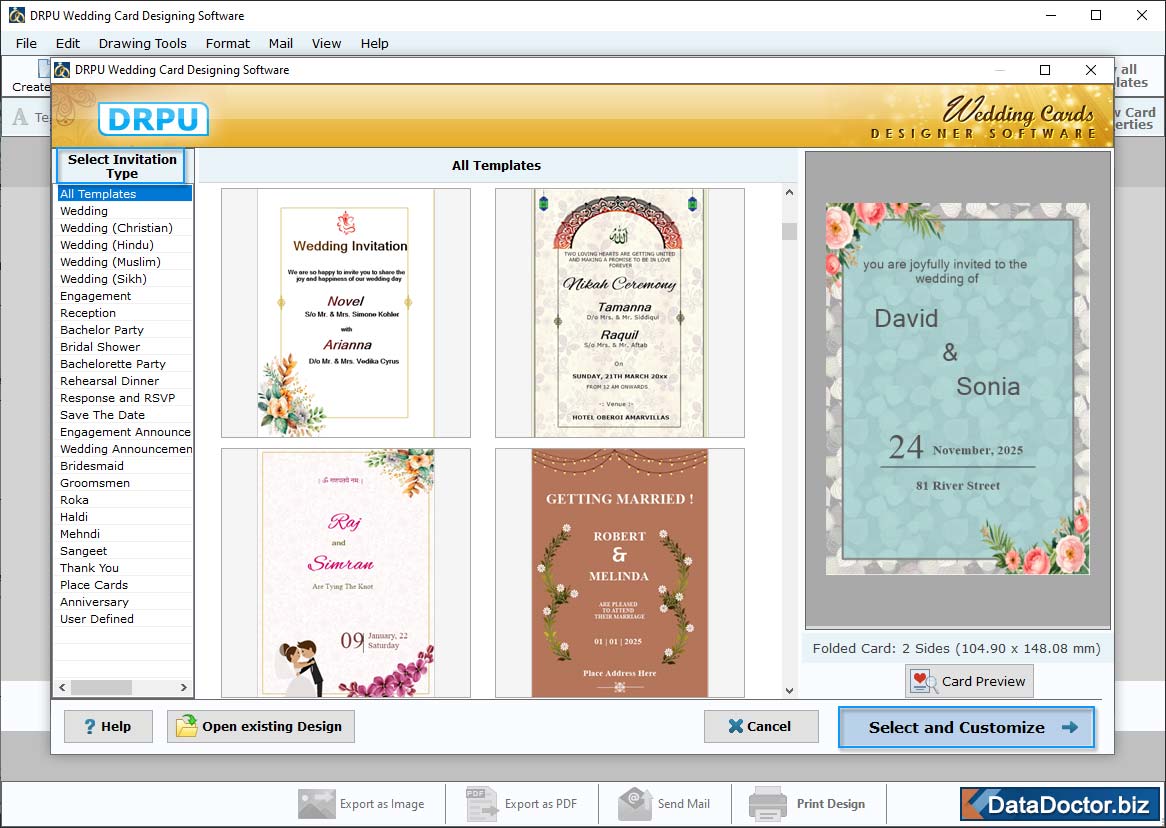Click the templates vertical scrollbar thumb
Image resolution: width=1166 pixels, height=828 pixels.
[x=789, y=231]
